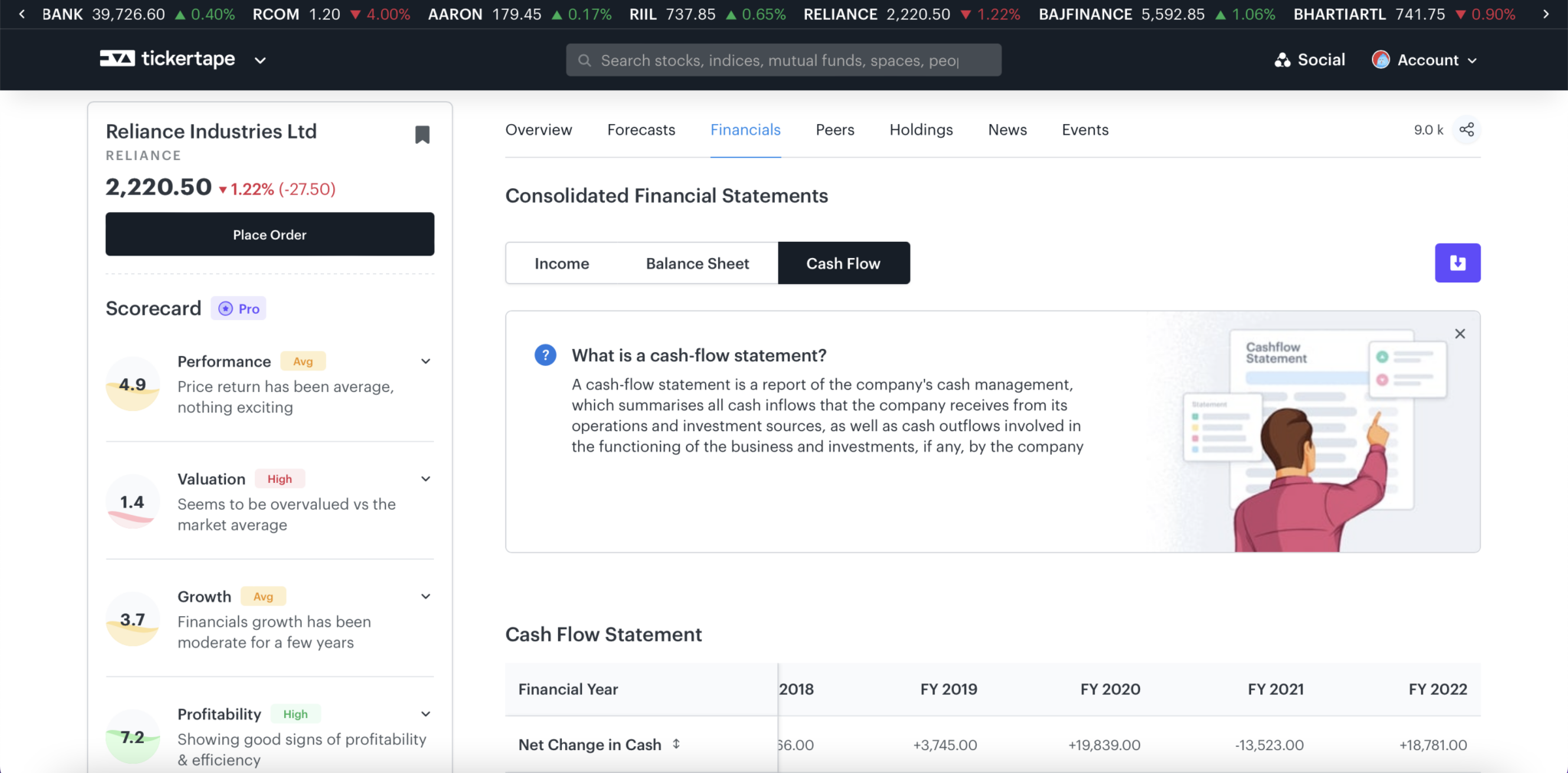The image size is (1568, 773).
Task: Go to the Holdings tab
Action: pyautogui.click(x=920, y=130)
